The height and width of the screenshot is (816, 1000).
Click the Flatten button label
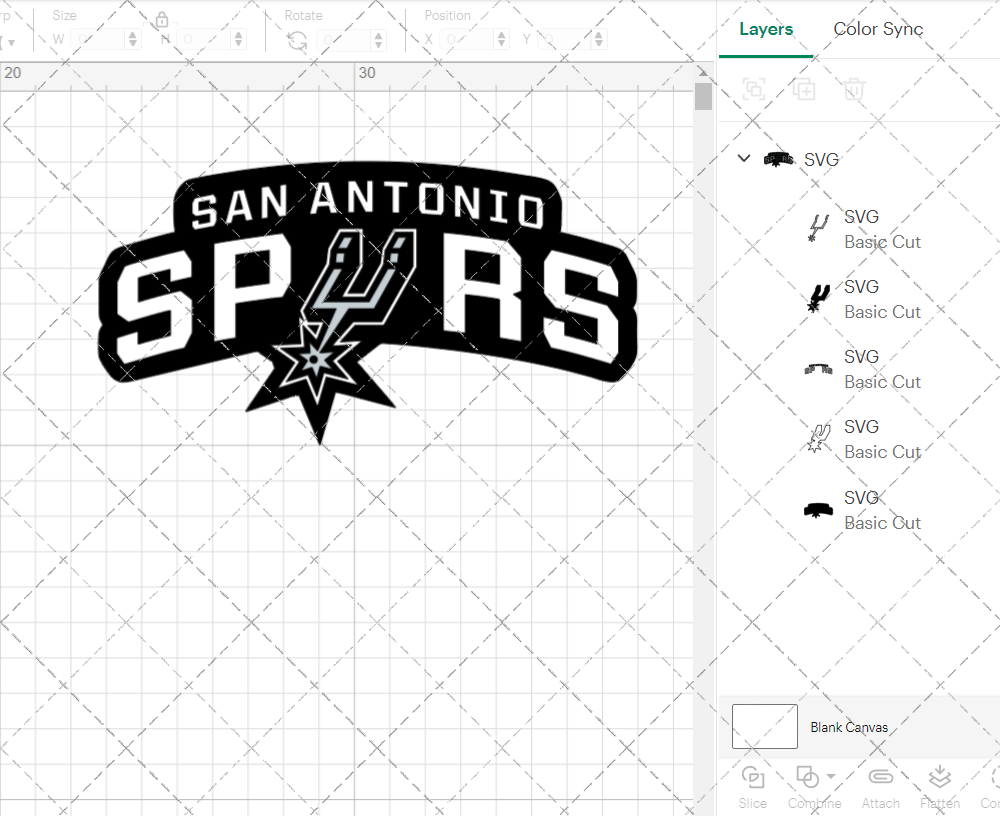[x=940, y=804]
